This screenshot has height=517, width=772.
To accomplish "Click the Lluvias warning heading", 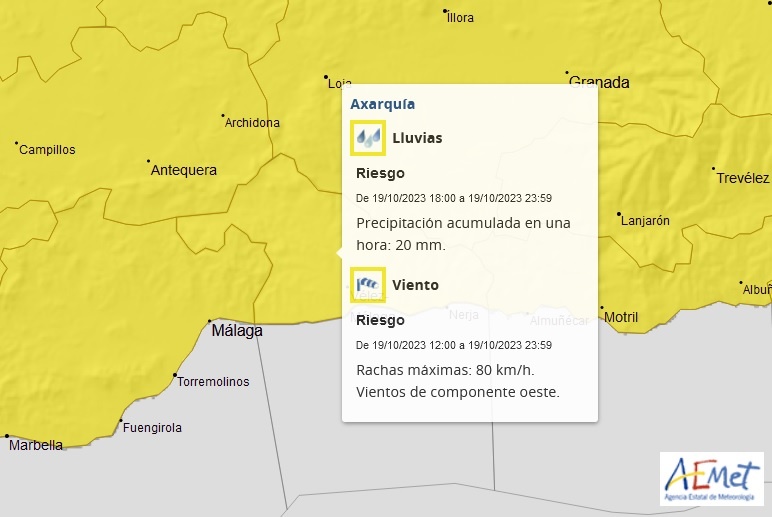I will (x=417, y=138).
